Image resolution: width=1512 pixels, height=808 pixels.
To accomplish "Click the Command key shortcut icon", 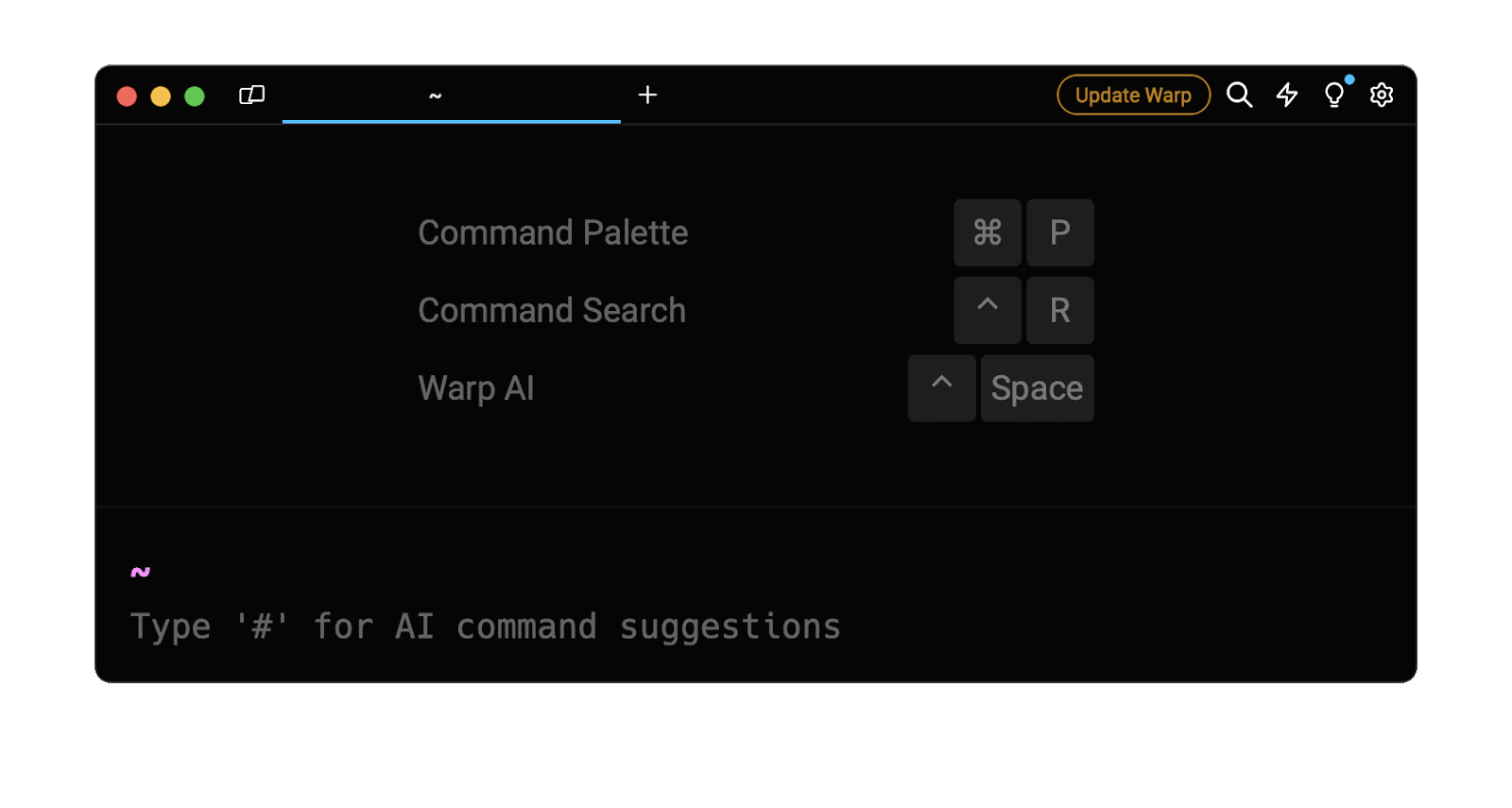I will [x=987, y=232].
